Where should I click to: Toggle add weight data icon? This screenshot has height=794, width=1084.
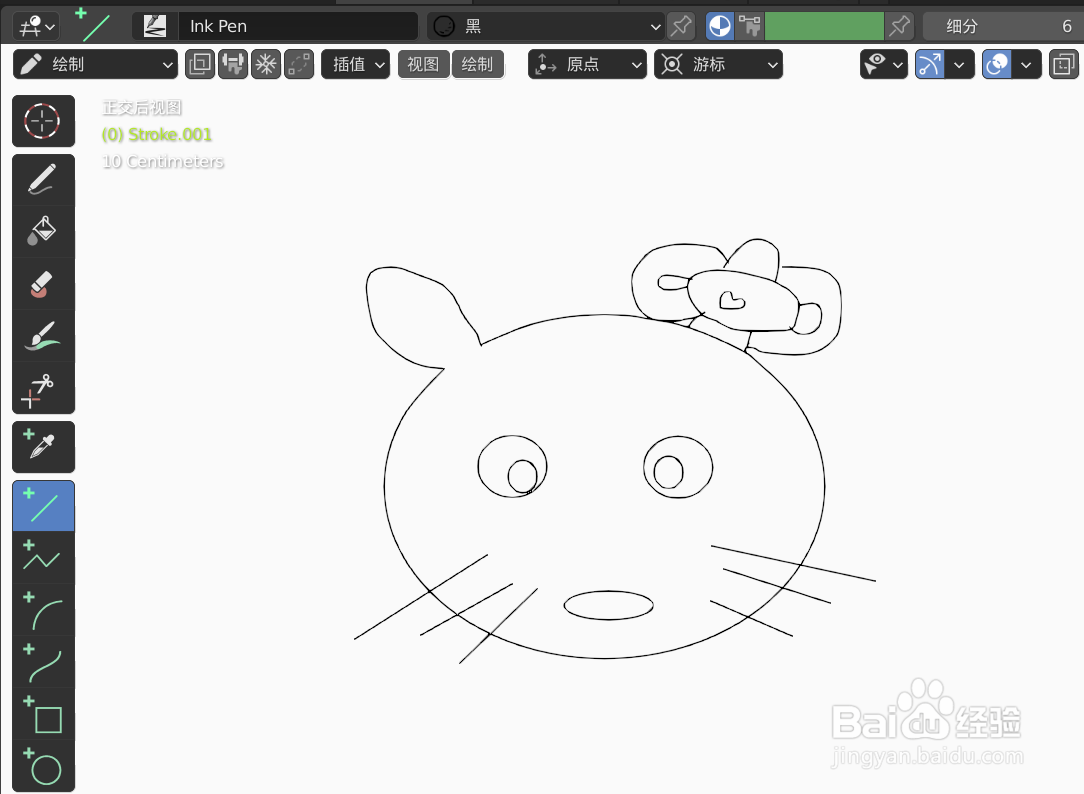[233, 64]
